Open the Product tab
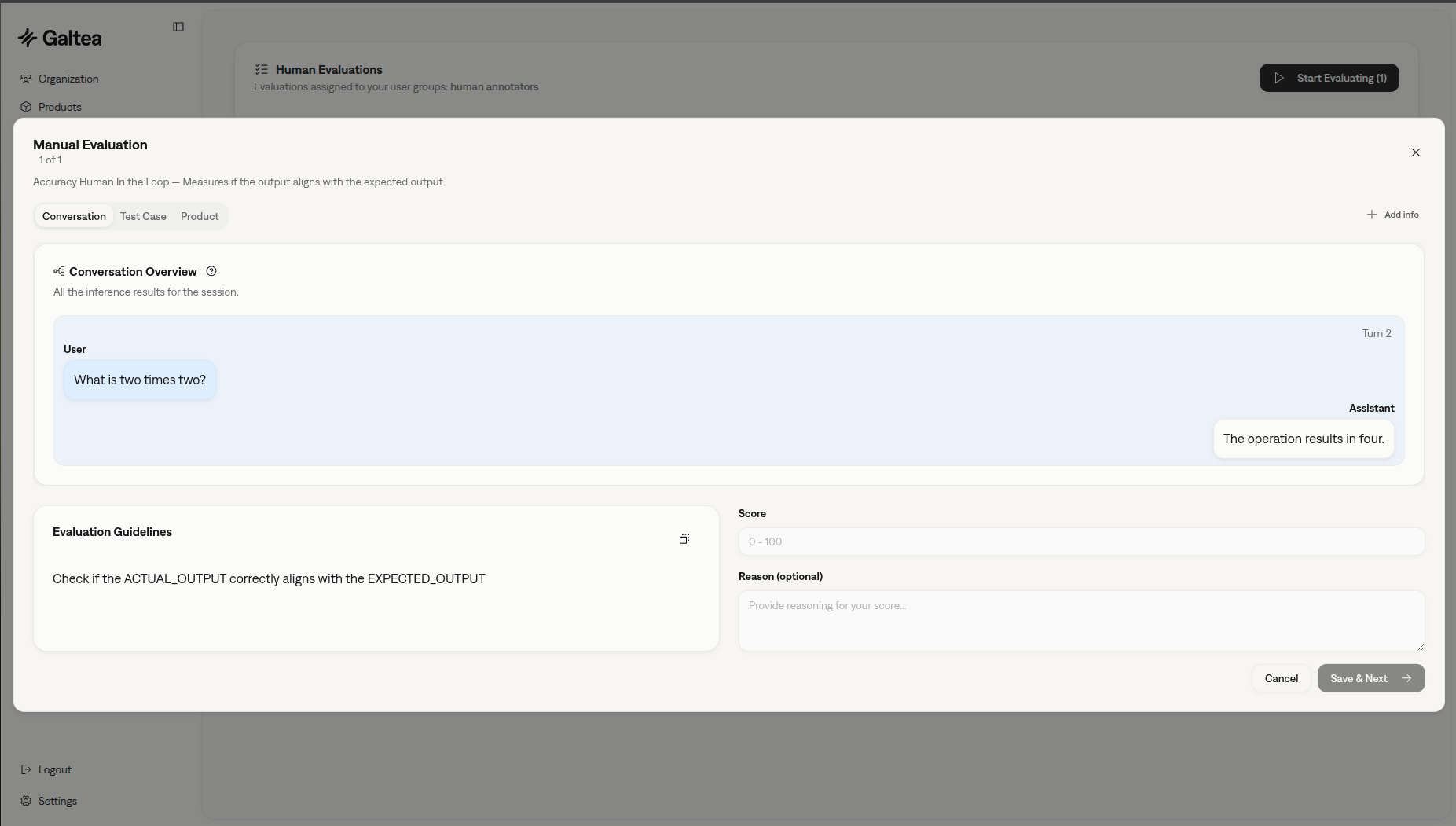1456x826 pixels. [x=200, y=215]
